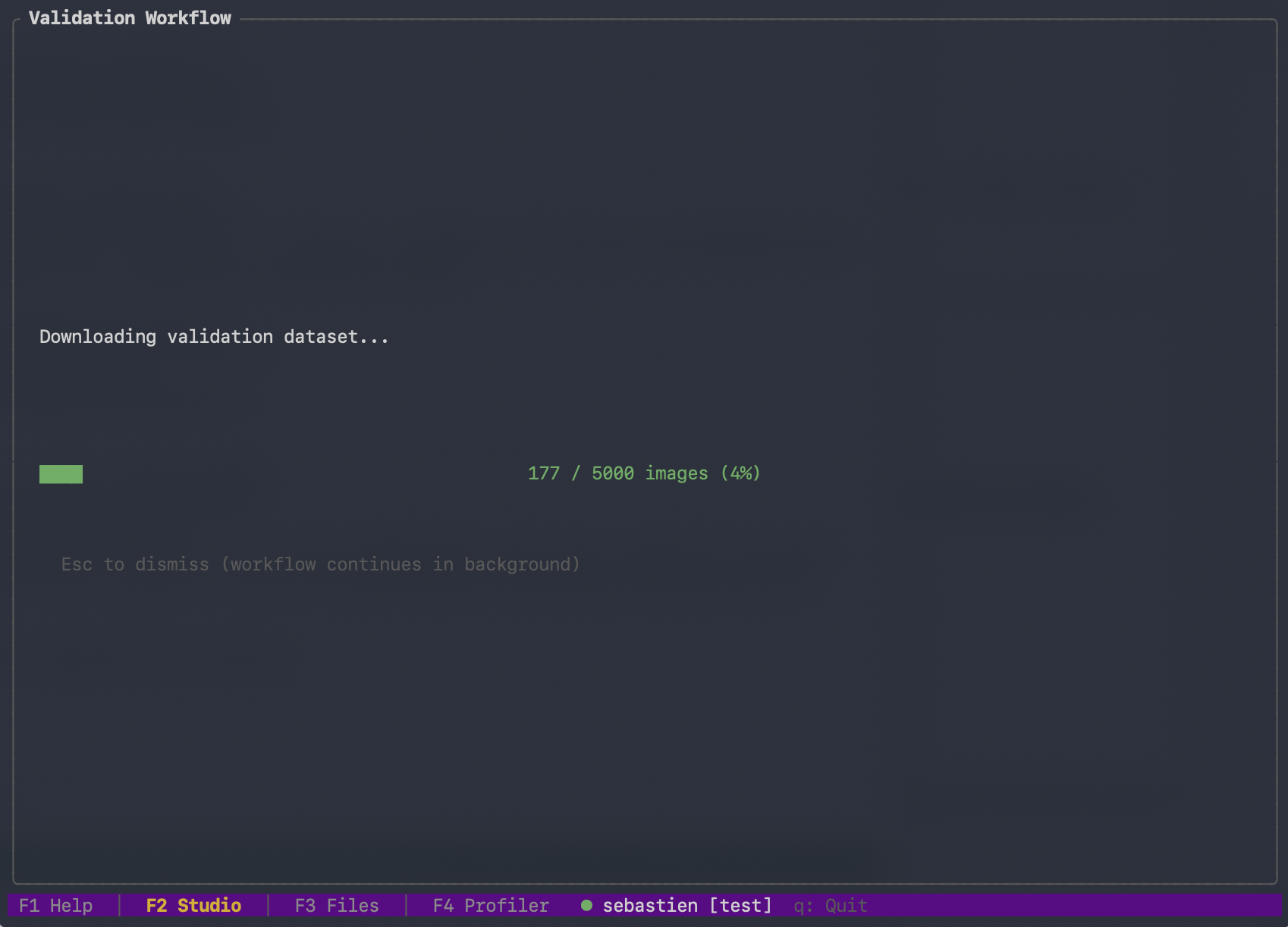
Task: Click the sebastien [test] user label
Action: tap(687, 905)
